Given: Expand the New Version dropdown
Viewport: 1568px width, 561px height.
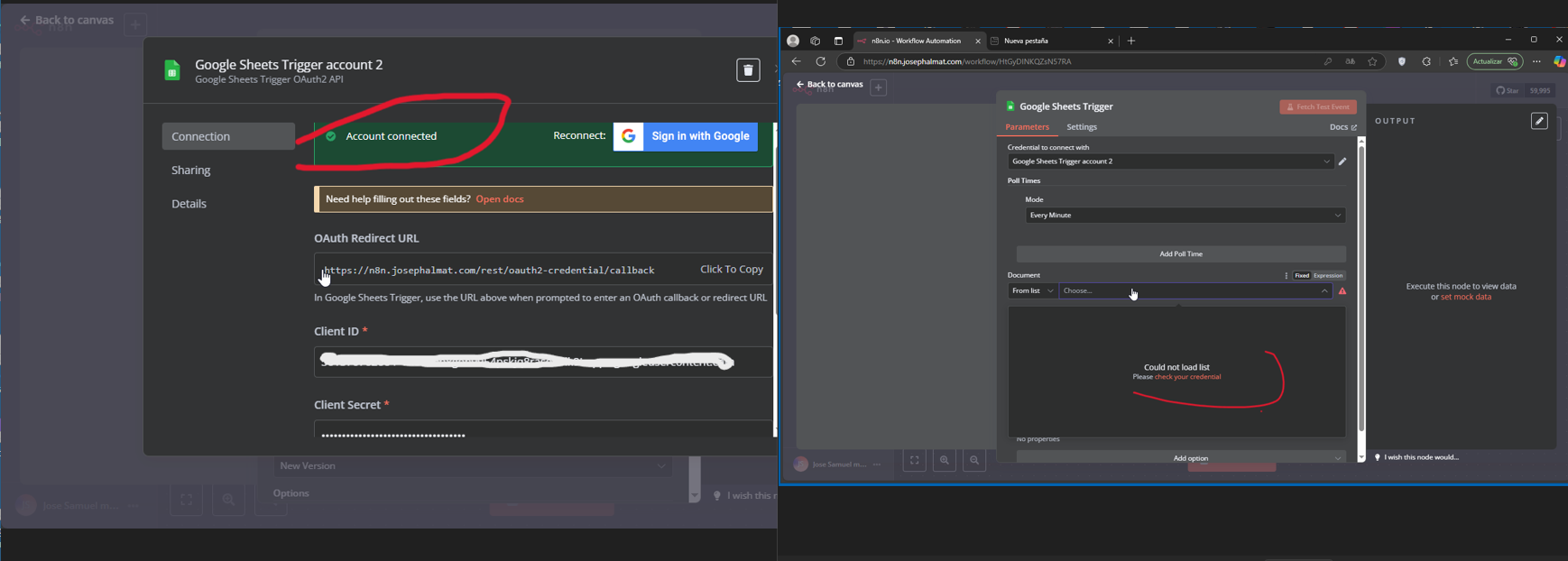Looking at the screenshot, I should click(473, 466).
